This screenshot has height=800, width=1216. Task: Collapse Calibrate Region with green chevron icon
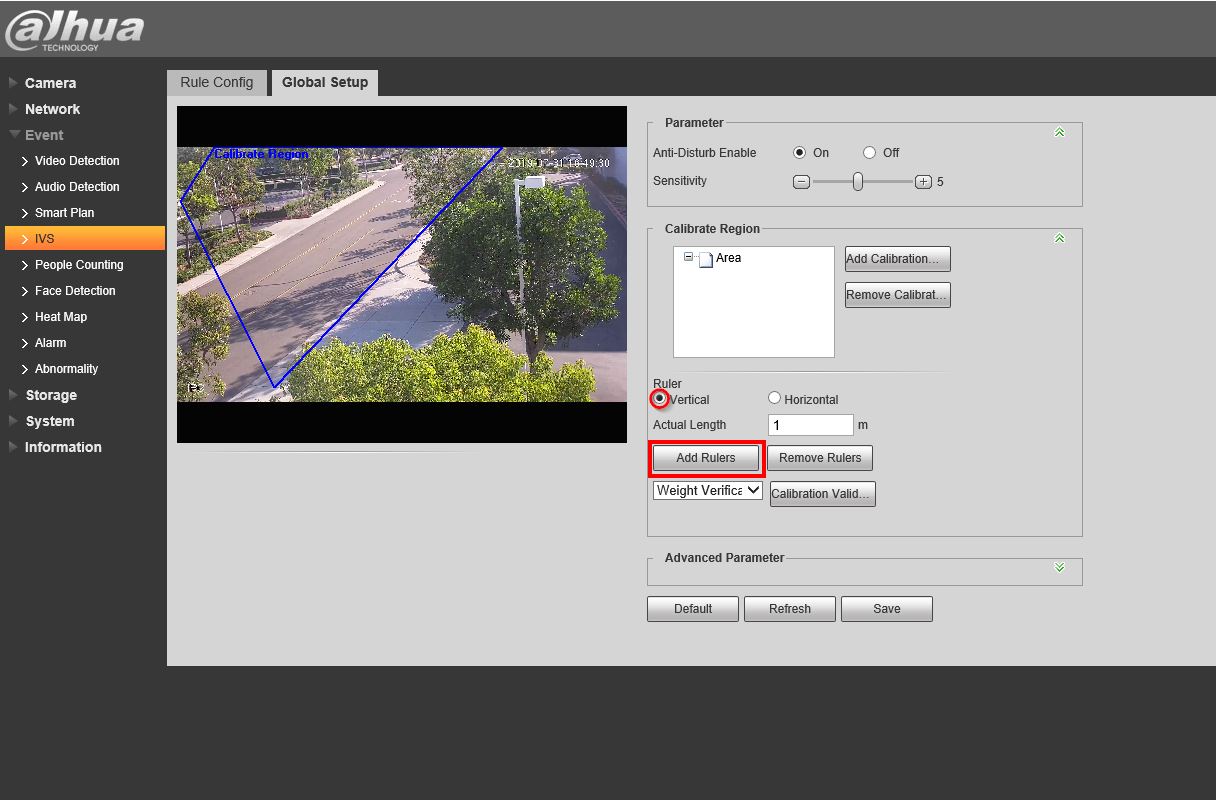tap(1059, 239)
